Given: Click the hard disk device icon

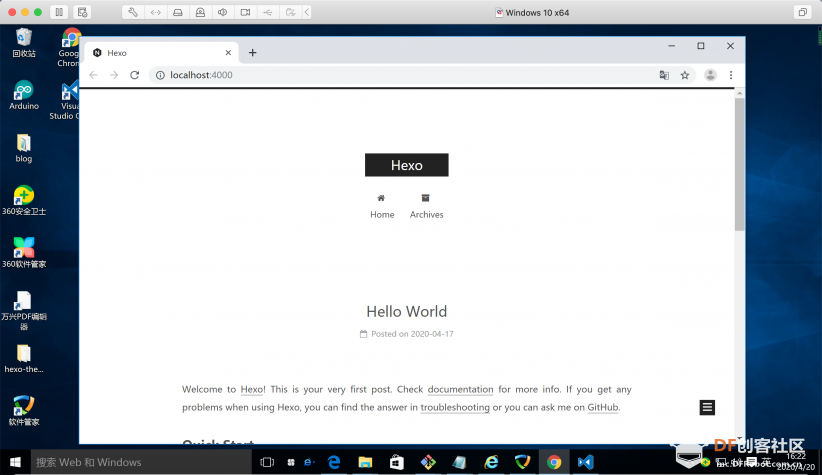Looking at the screenshot, I should (178, 12).
